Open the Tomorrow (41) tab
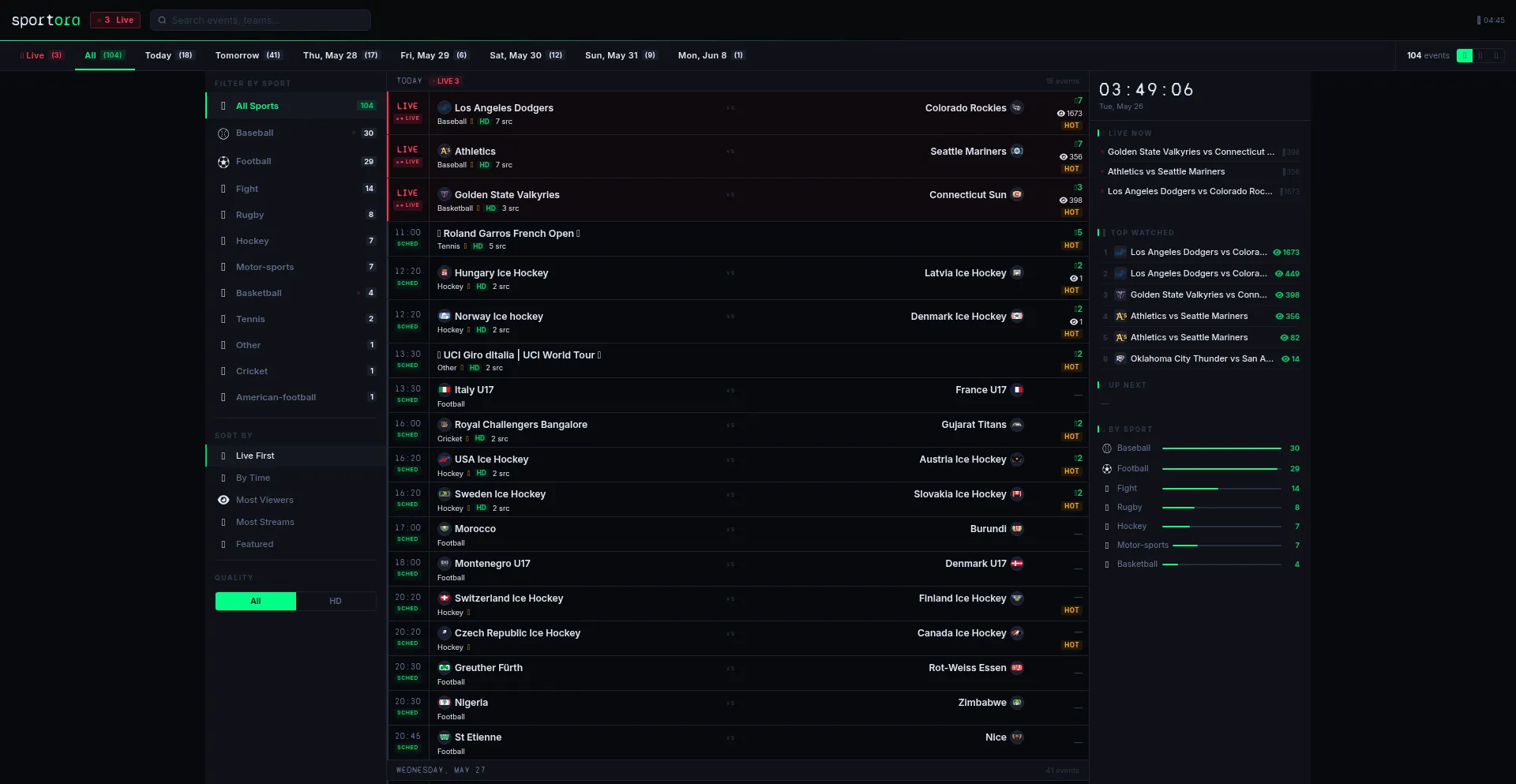Image resolution: width=1516 pixels, height=784 pixels. [248, 55]
